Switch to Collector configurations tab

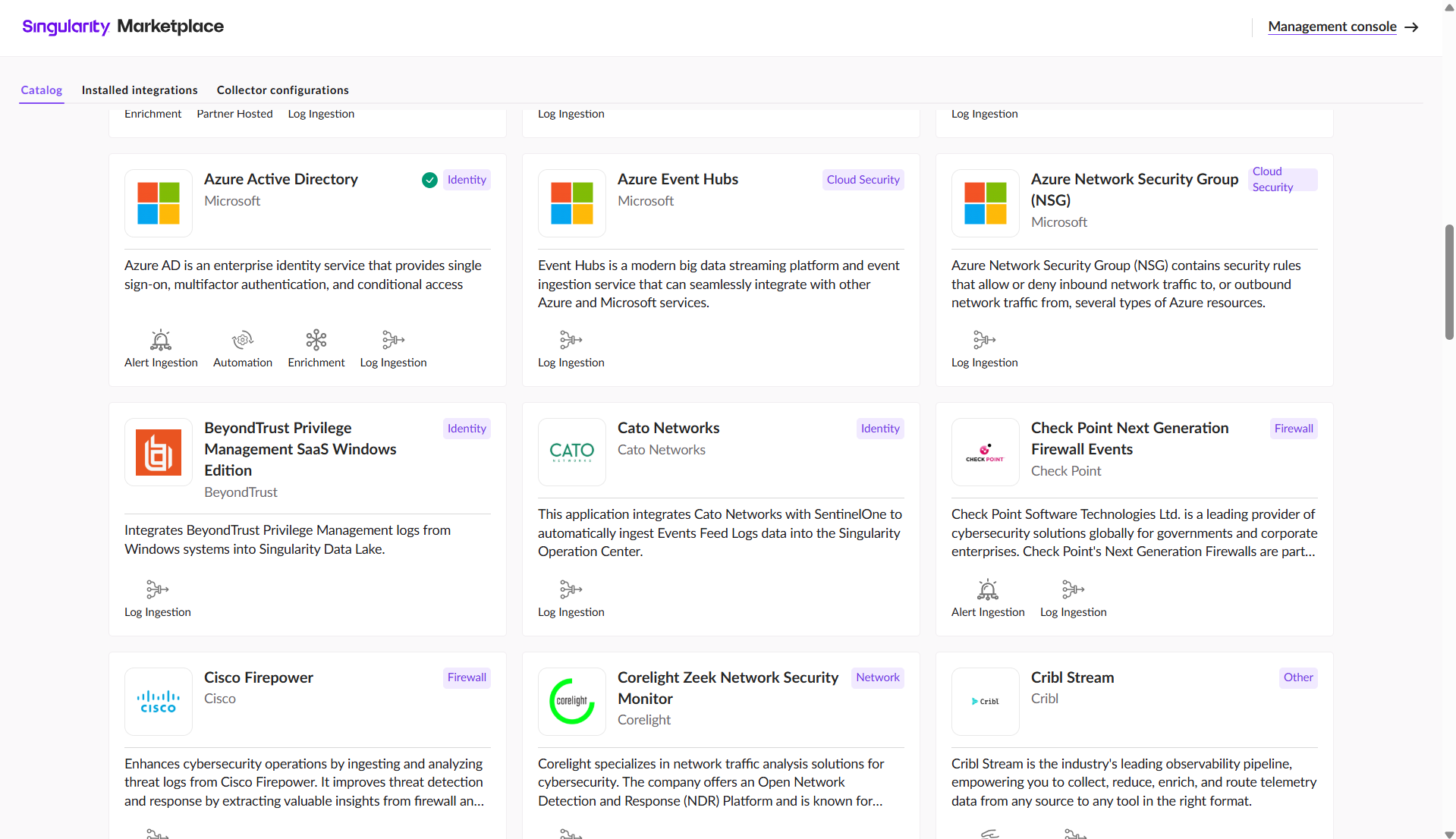click(282, 90)
